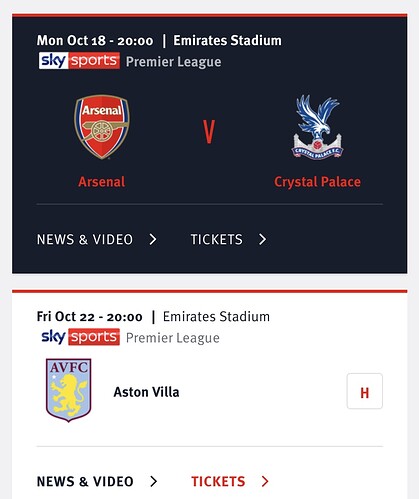Click the Crystal Palace eagle crest

point(318,127)
